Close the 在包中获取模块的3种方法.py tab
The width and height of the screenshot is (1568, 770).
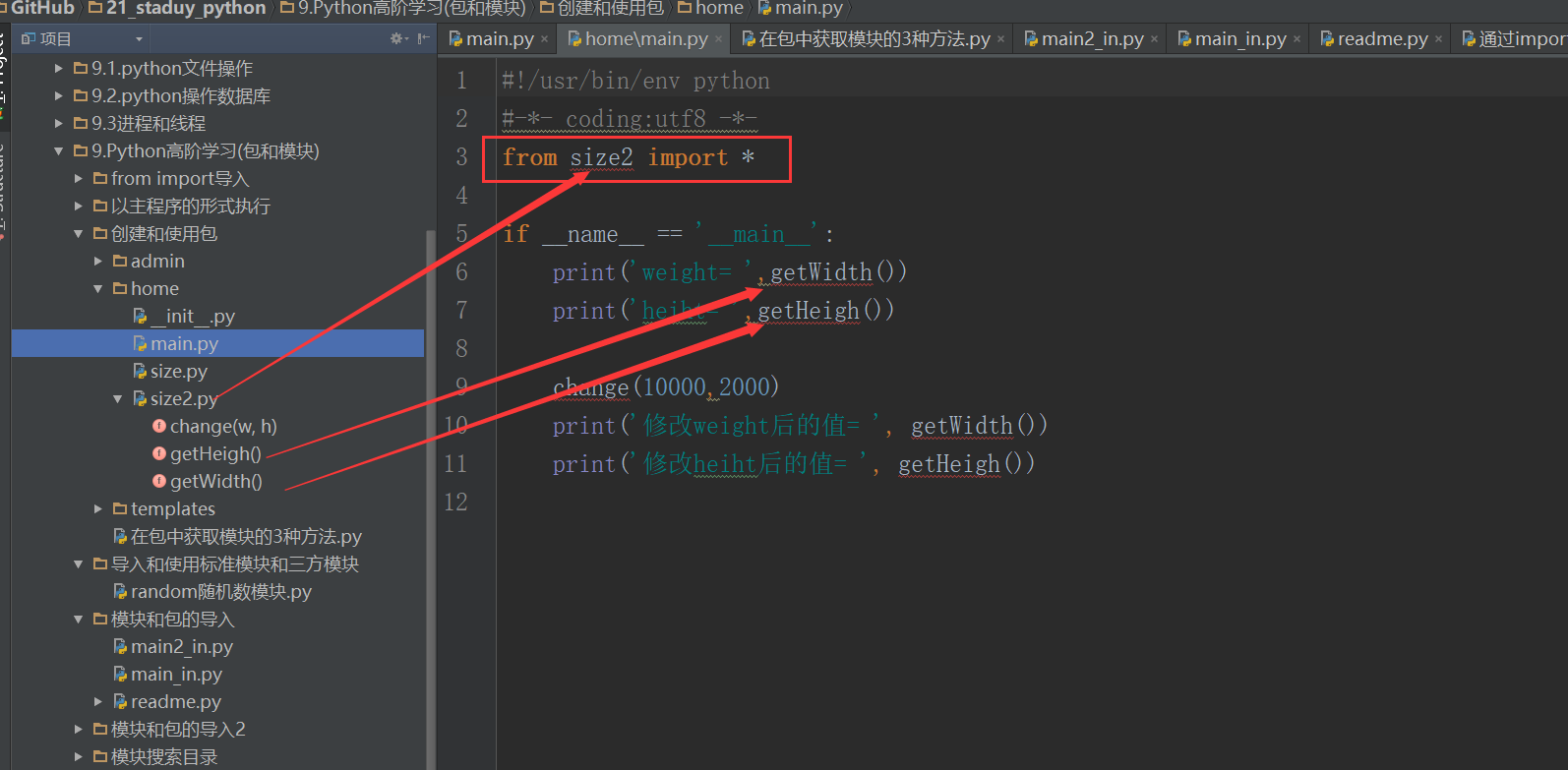click(x=1000, y=39)
